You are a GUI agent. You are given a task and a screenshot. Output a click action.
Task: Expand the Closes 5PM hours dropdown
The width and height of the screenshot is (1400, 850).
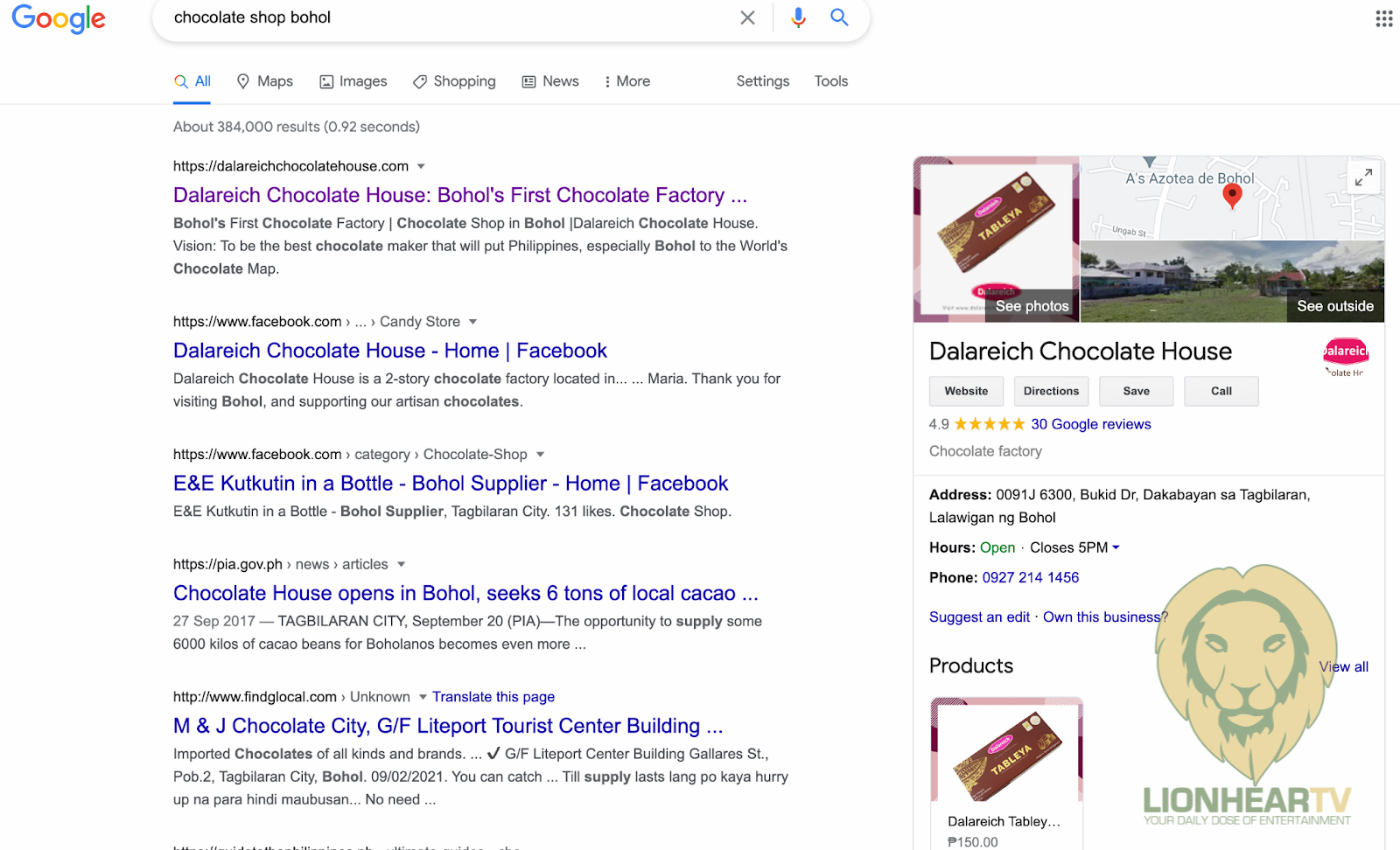[1116, 547]
